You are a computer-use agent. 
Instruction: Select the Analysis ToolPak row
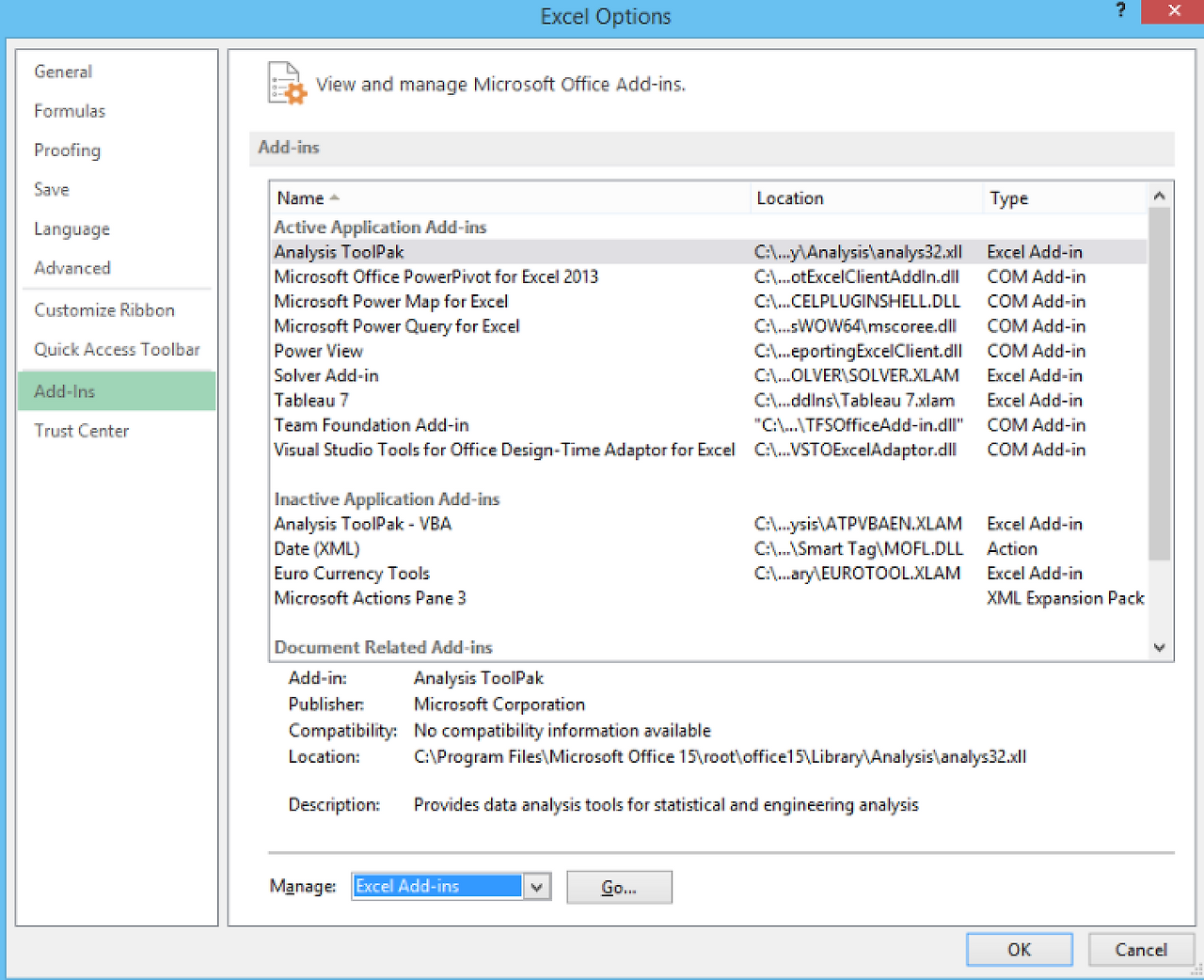pos(708,252)
